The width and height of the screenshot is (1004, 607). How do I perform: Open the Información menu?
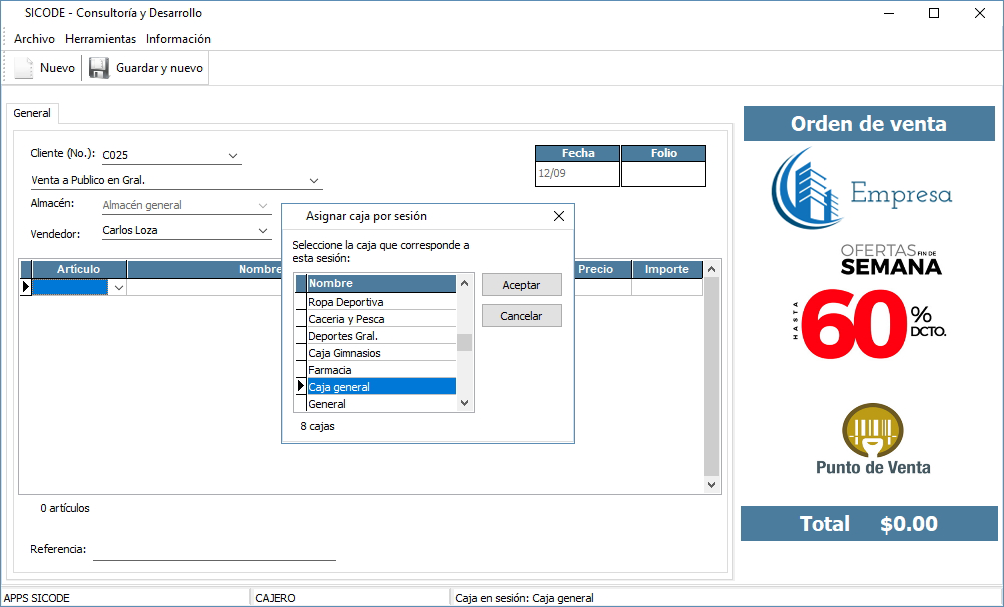[178, 39]
